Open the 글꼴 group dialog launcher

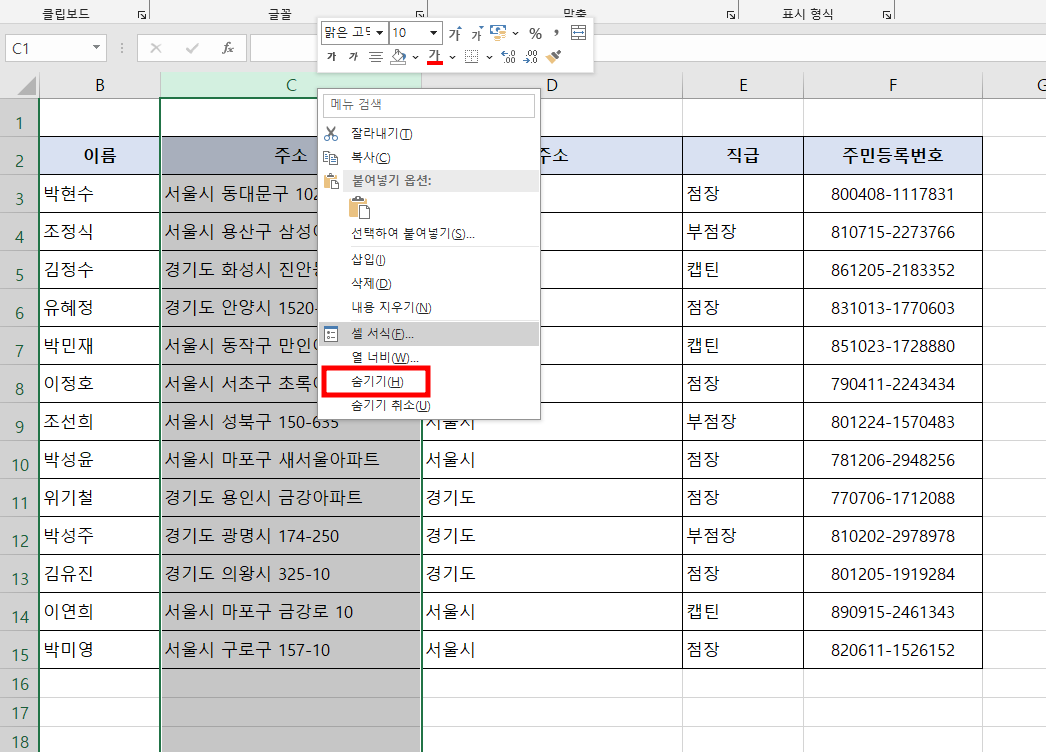coord(420,14)
